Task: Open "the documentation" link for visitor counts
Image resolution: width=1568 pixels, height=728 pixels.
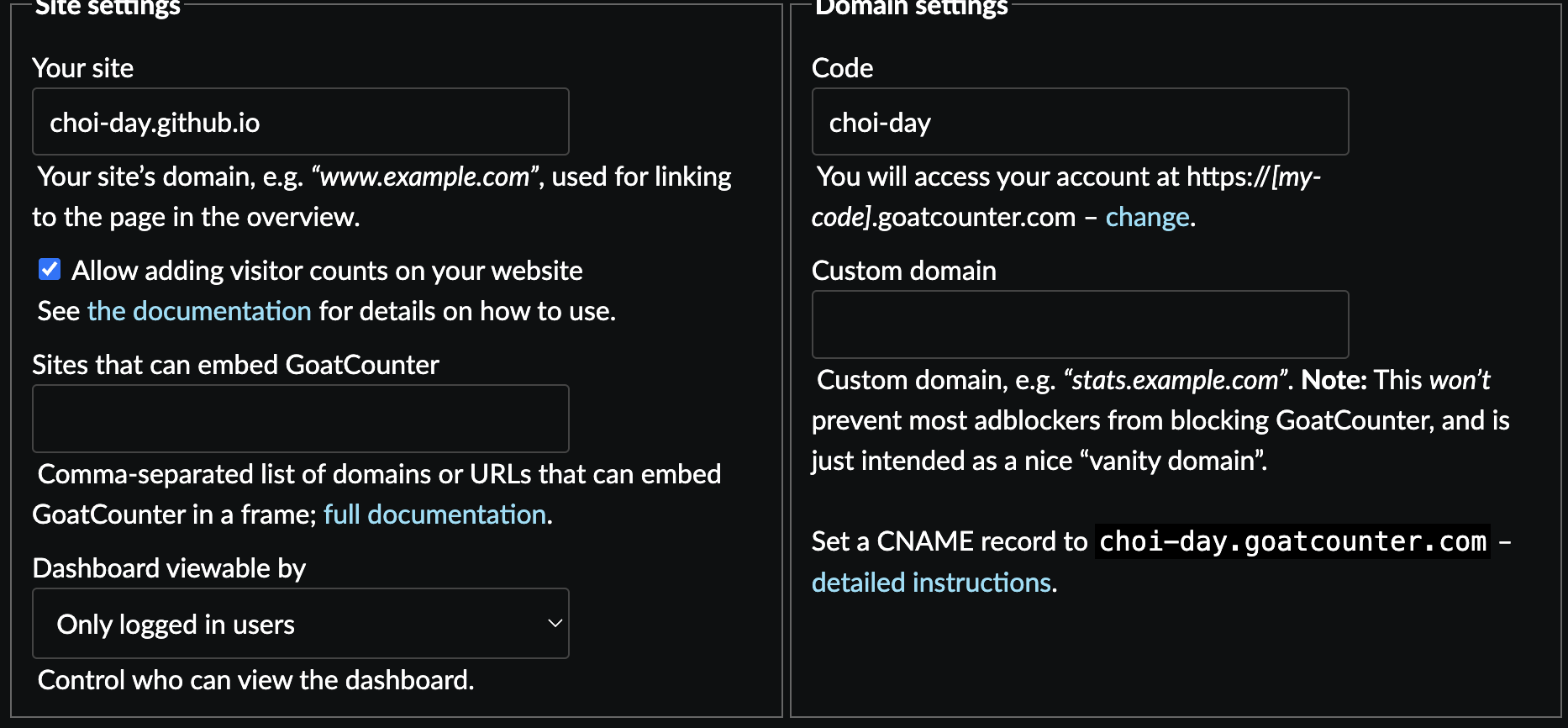Action: [199, 311]
